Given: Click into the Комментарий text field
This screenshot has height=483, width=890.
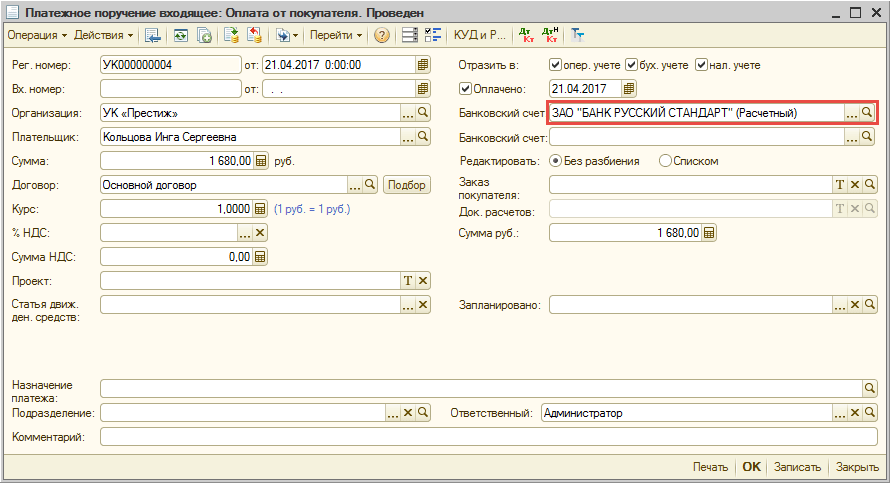Looking at the screenshot, I should point(480,437).
